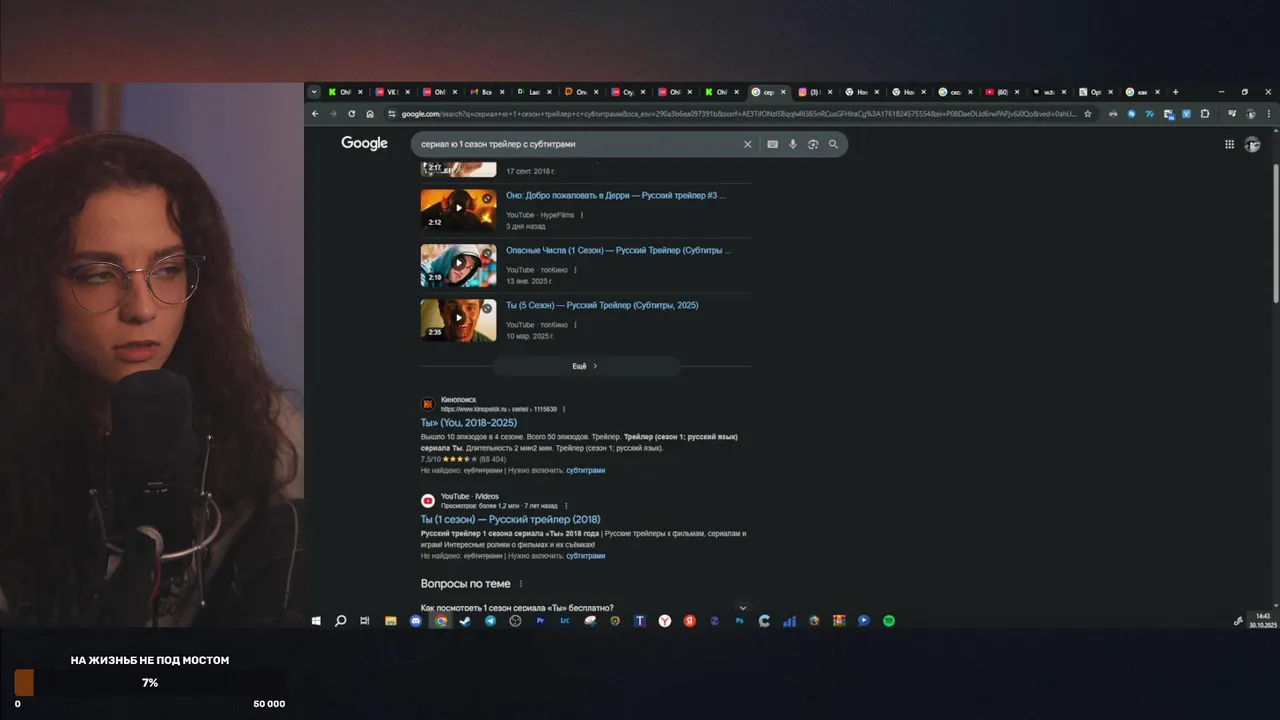Viewport: 1280px width, 720px height.
Task: Click the Google logo
Action: click(x=364, y=143)
